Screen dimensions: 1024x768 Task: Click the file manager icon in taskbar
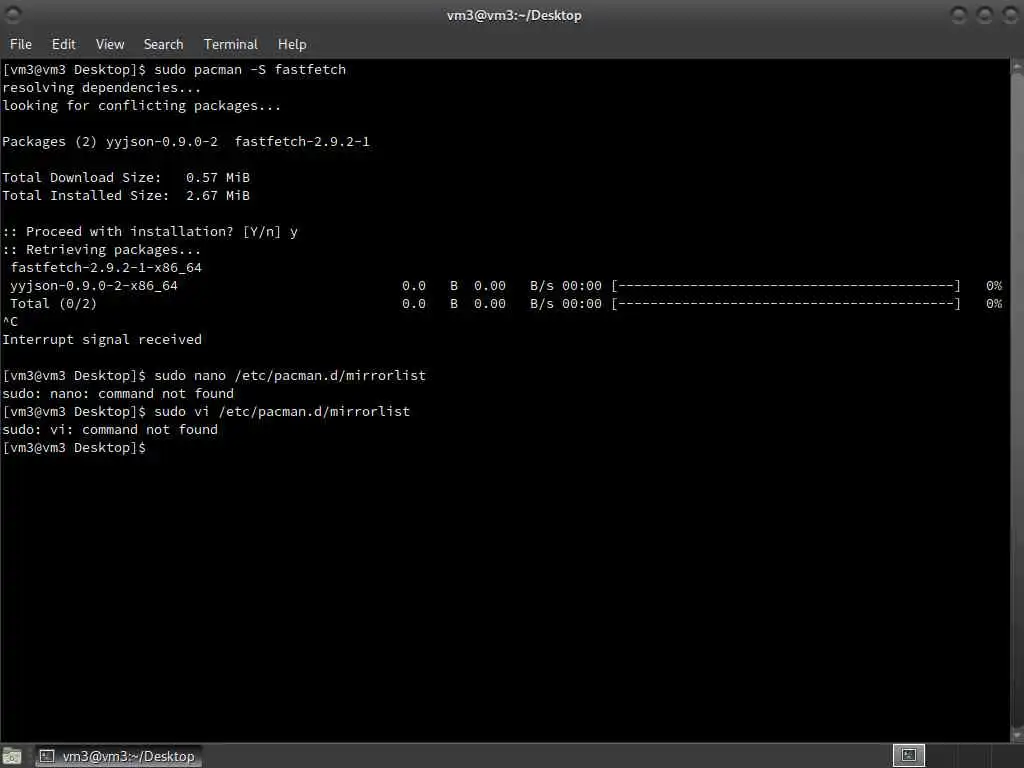[x=12, y=756]
